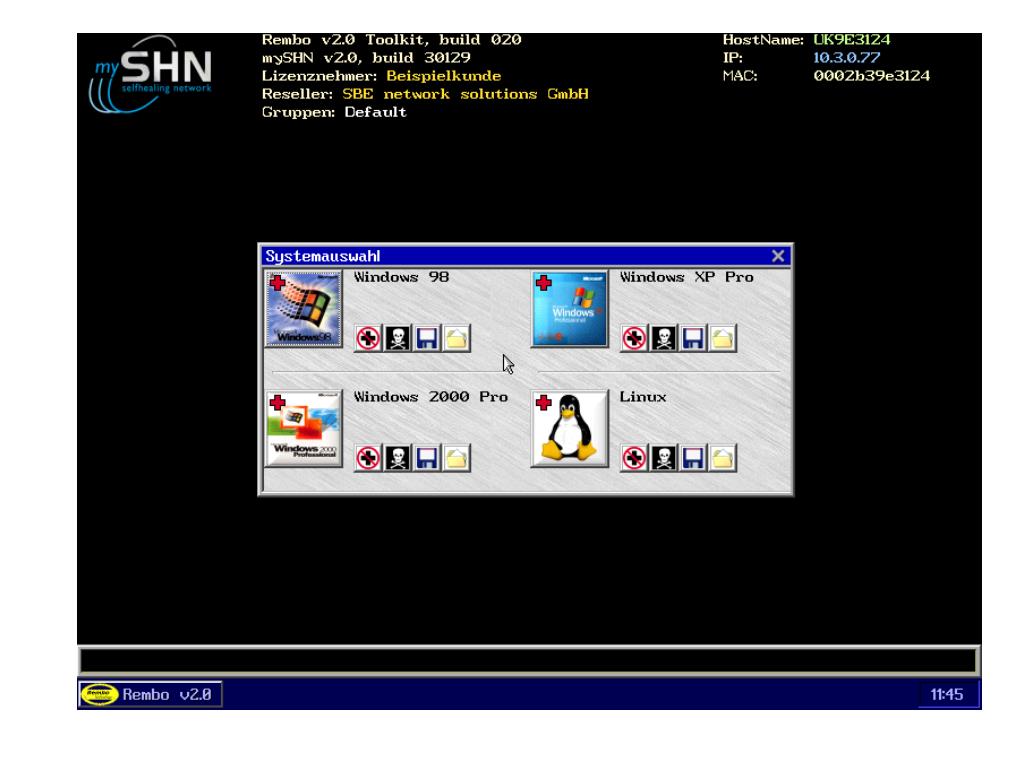Viewport: 1024px width, 768px height.
Task: Click the floppy disk icon under Windows 2000 Pro
Action: coord(427,458)
